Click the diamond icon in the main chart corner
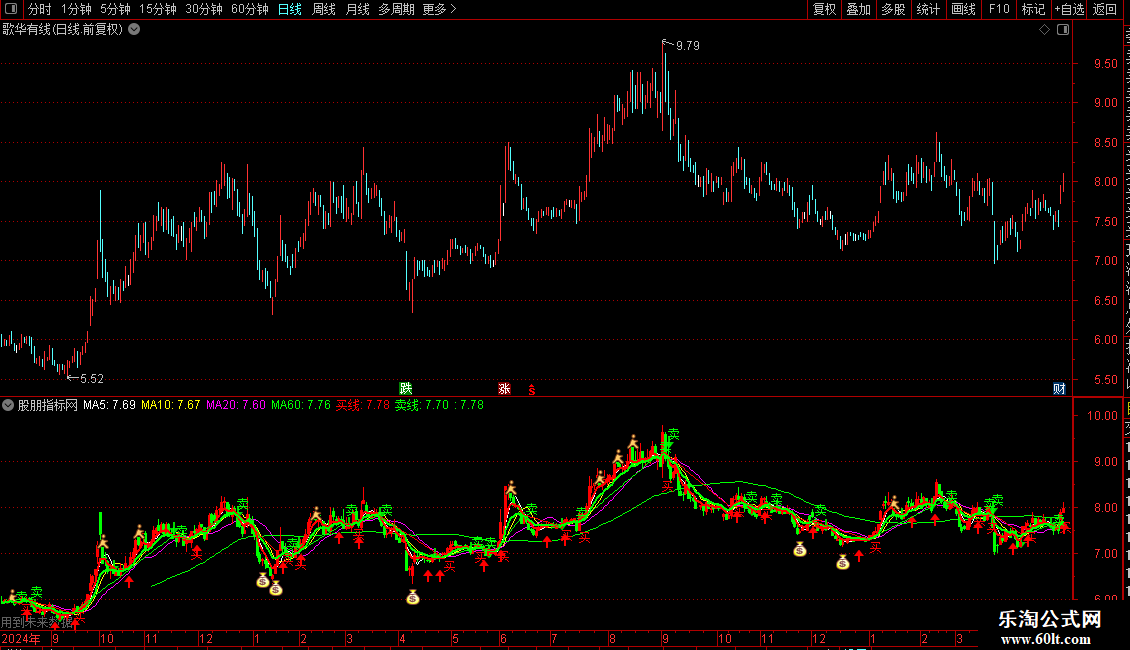Image resolution: width=1130 pixels, height=650 pixels. [1044, 30]
